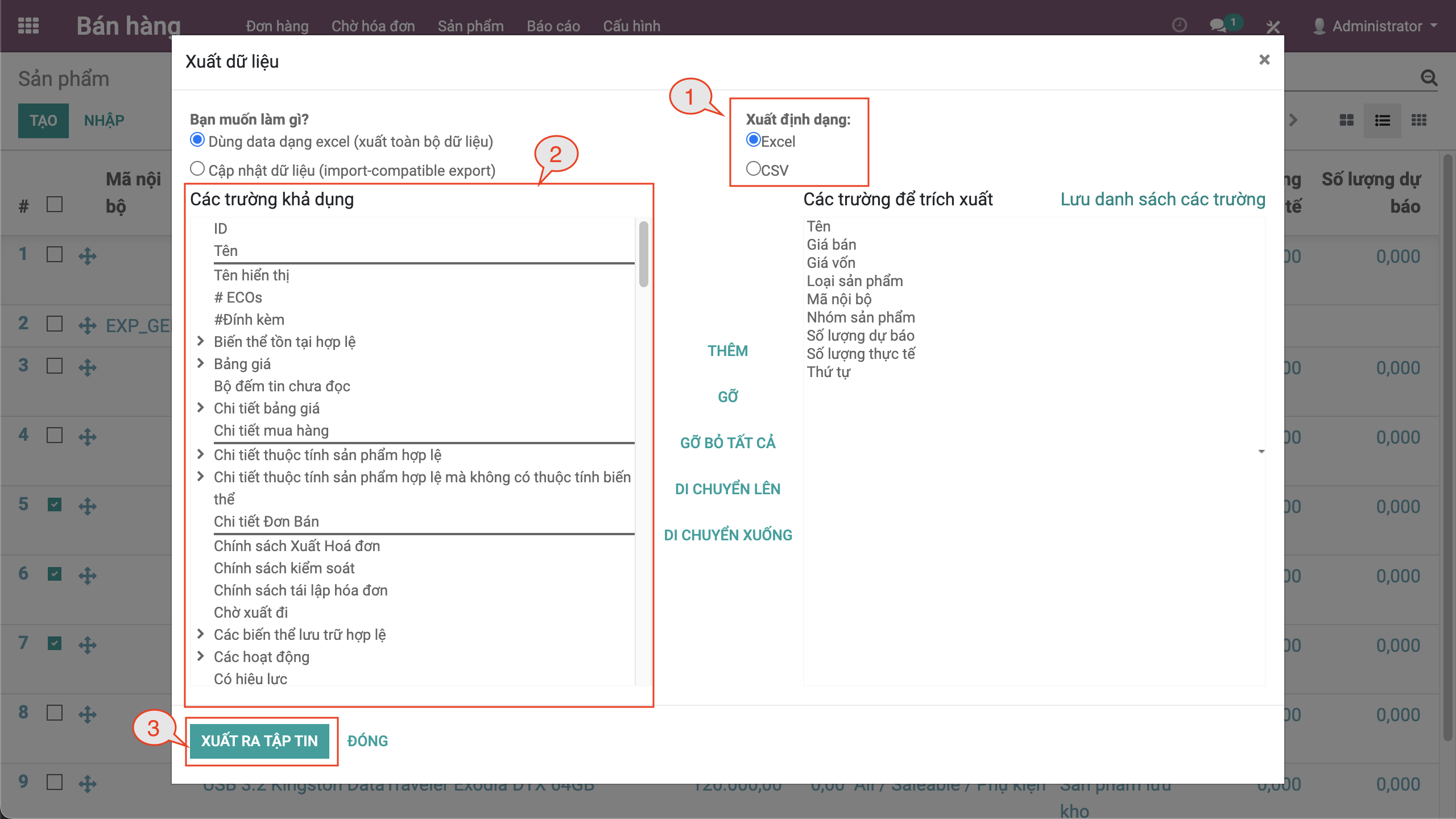
Task: Open the apps grid menu icon
Action: point(28,26)
